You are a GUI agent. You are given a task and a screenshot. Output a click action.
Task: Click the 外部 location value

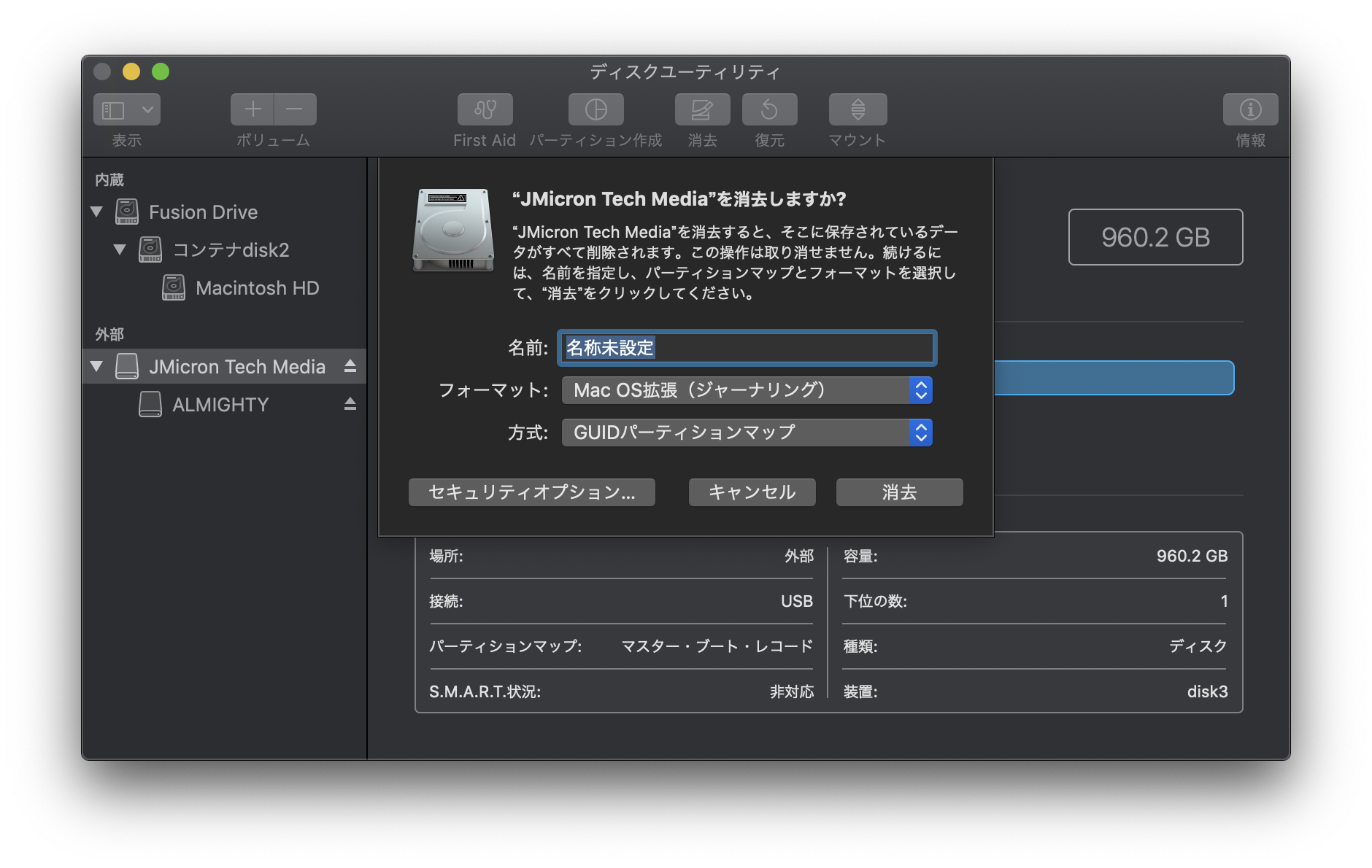pos(799,557)
